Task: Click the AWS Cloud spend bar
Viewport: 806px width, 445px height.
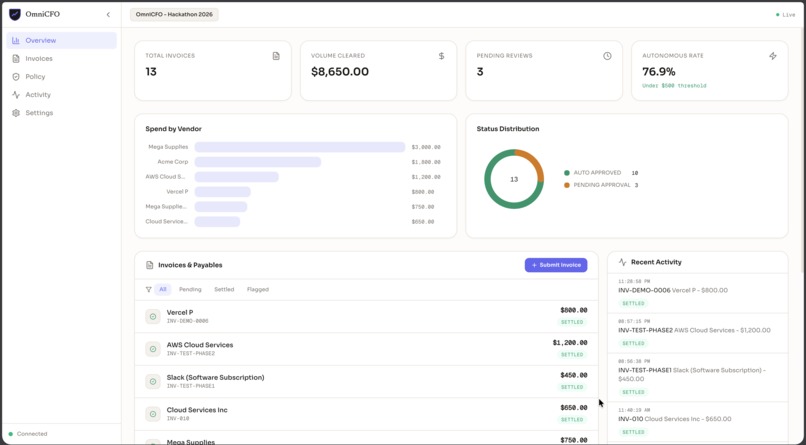Action: coord(236,177)
